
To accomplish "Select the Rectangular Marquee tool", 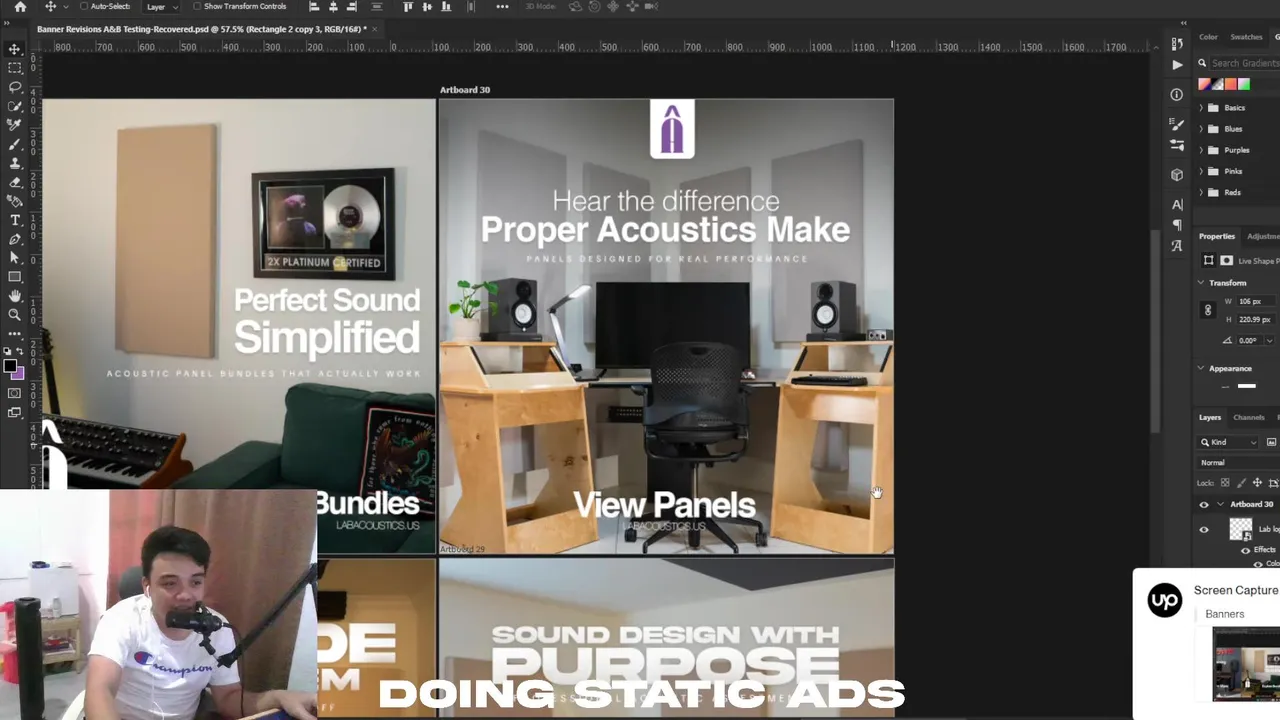I will click(15, 68).
